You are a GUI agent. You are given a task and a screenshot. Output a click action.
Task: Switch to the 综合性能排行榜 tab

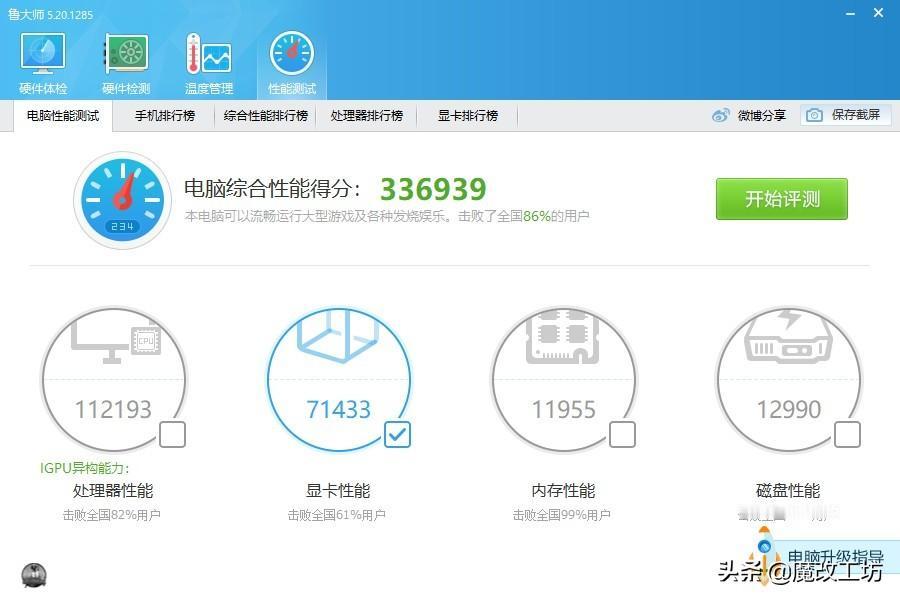(x=266, y=115)
